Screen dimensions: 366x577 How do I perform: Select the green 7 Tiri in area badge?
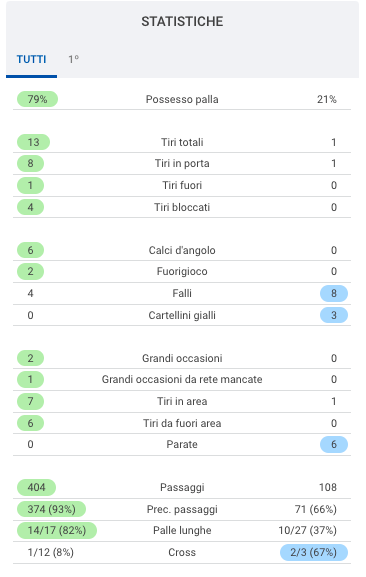pyautogui.click(x=31, y=401)
